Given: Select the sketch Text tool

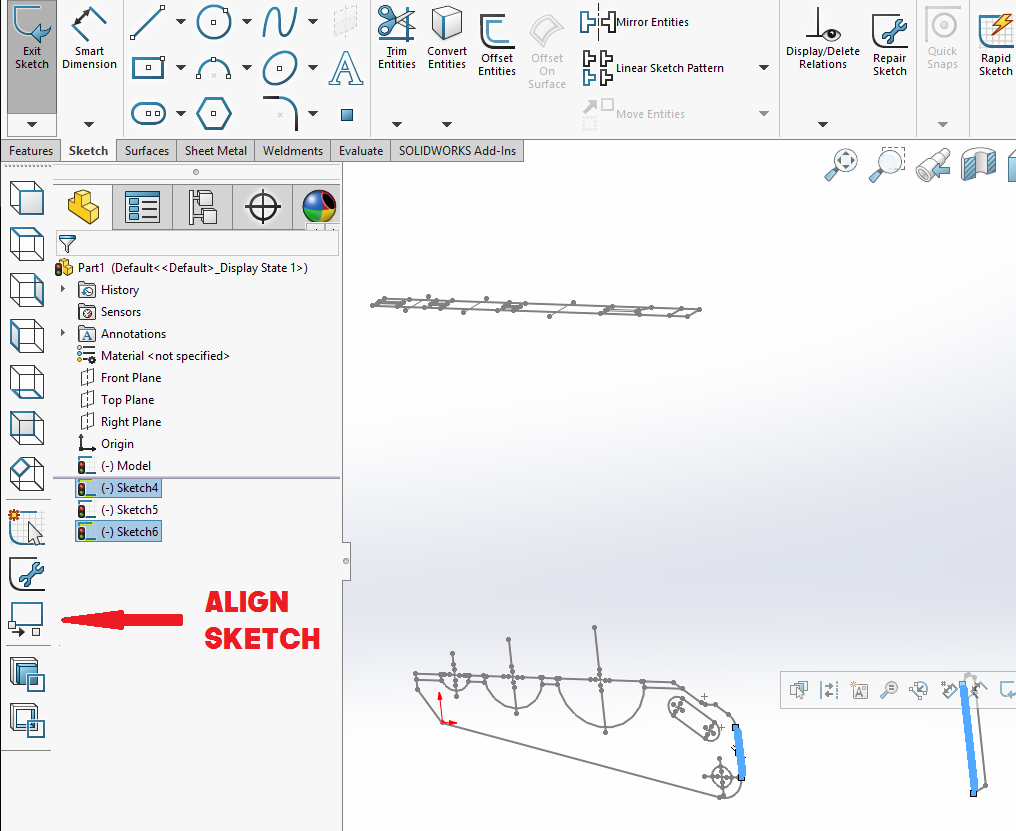Looking at the screenshot, I should (x=345, y=68).
